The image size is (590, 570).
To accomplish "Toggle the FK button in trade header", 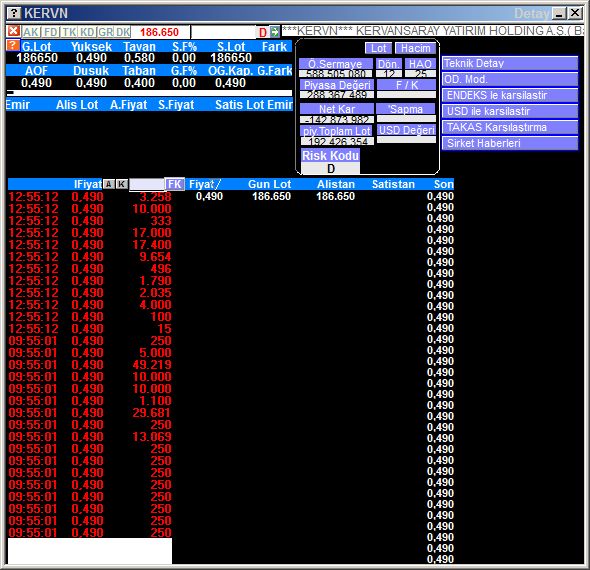I will [x=175, y=184].
